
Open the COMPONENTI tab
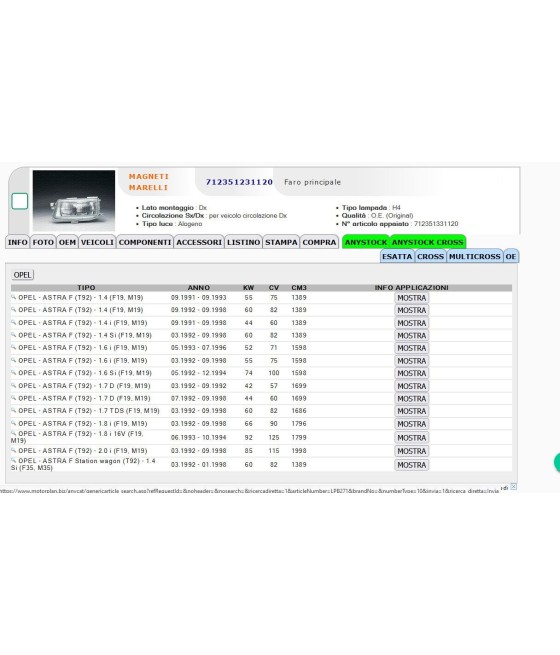click(x=144, y=242)
